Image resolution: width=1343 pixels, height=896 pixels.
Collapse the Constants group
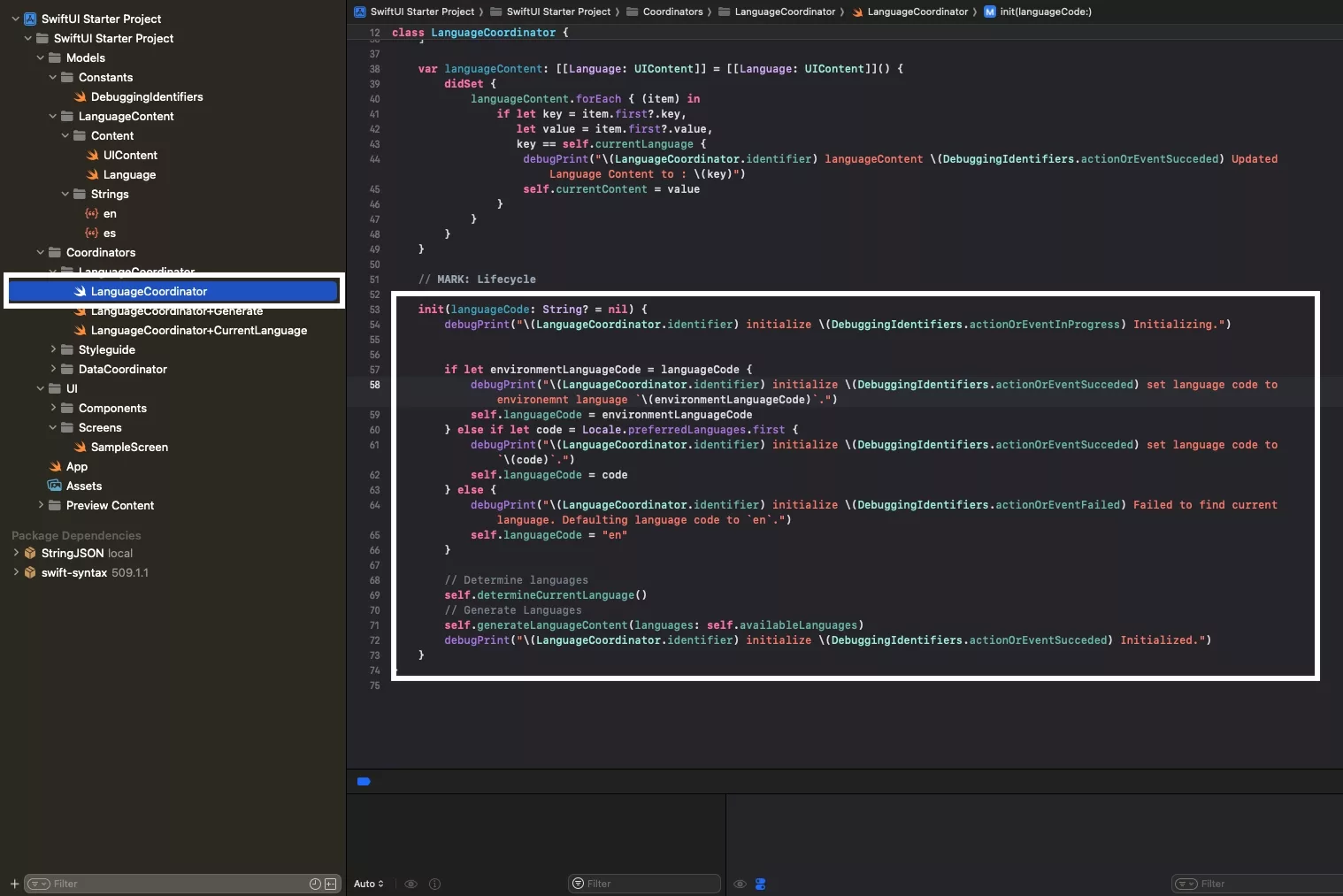click(x=53, y=77)
